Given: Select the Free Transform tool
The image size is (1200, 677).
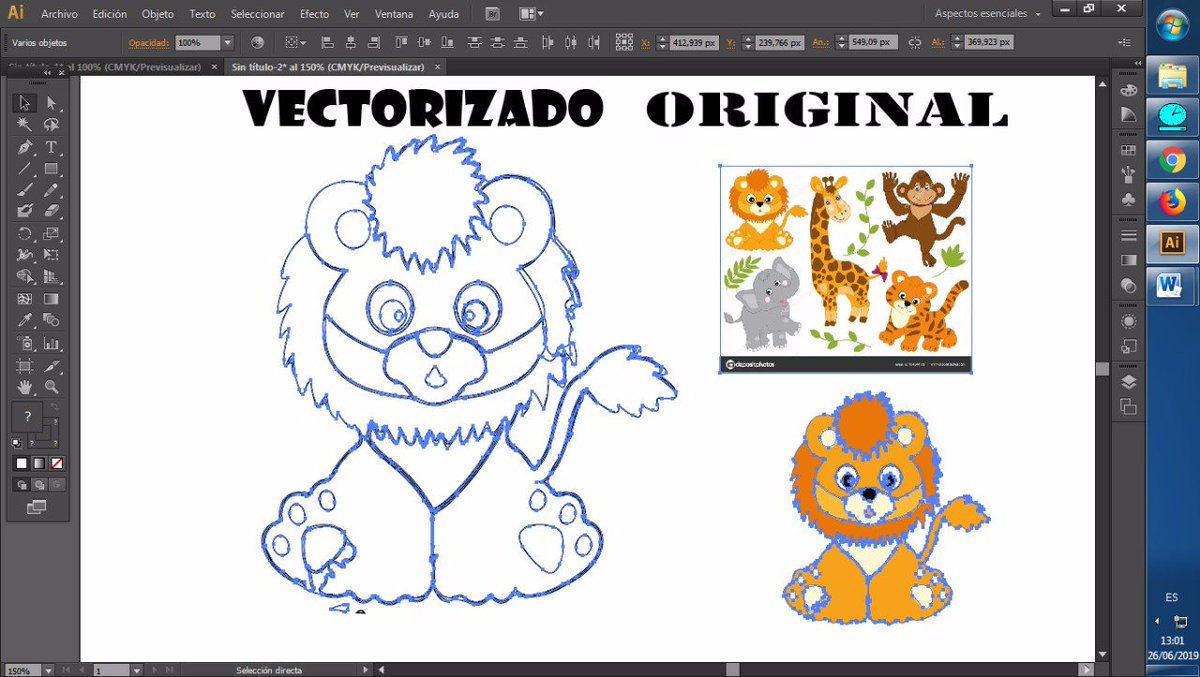Looking at the screenshot, I should point(51,255).
